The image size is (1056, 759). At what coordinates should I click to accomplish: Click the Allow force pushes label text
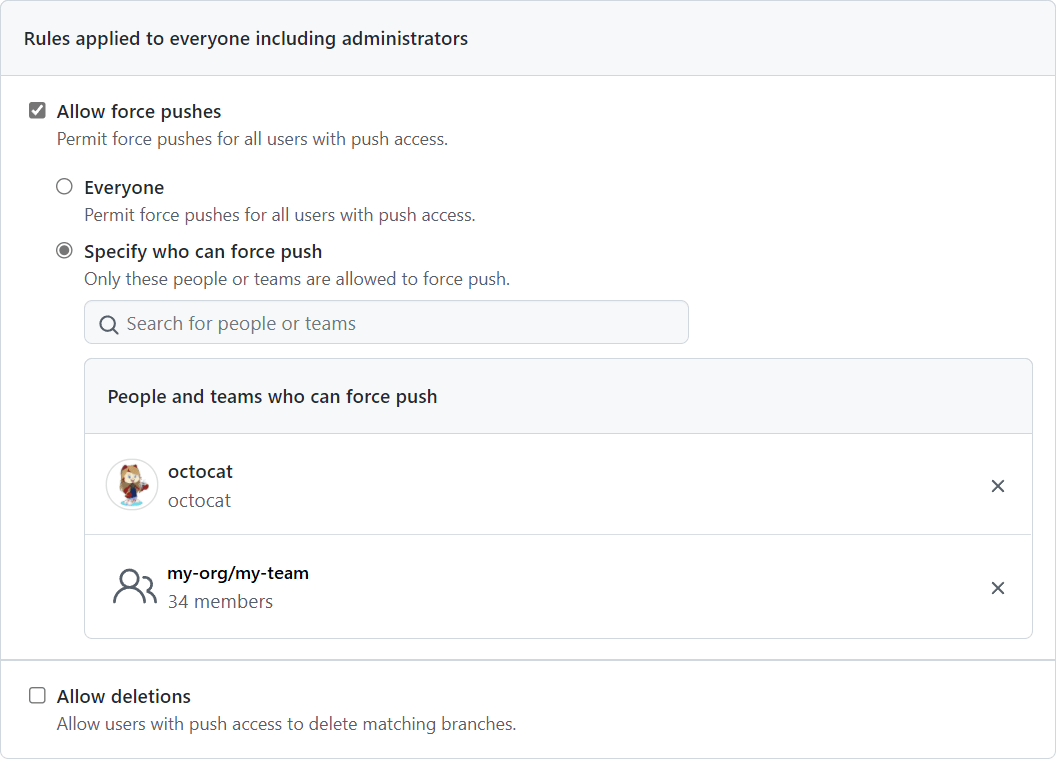139,111
